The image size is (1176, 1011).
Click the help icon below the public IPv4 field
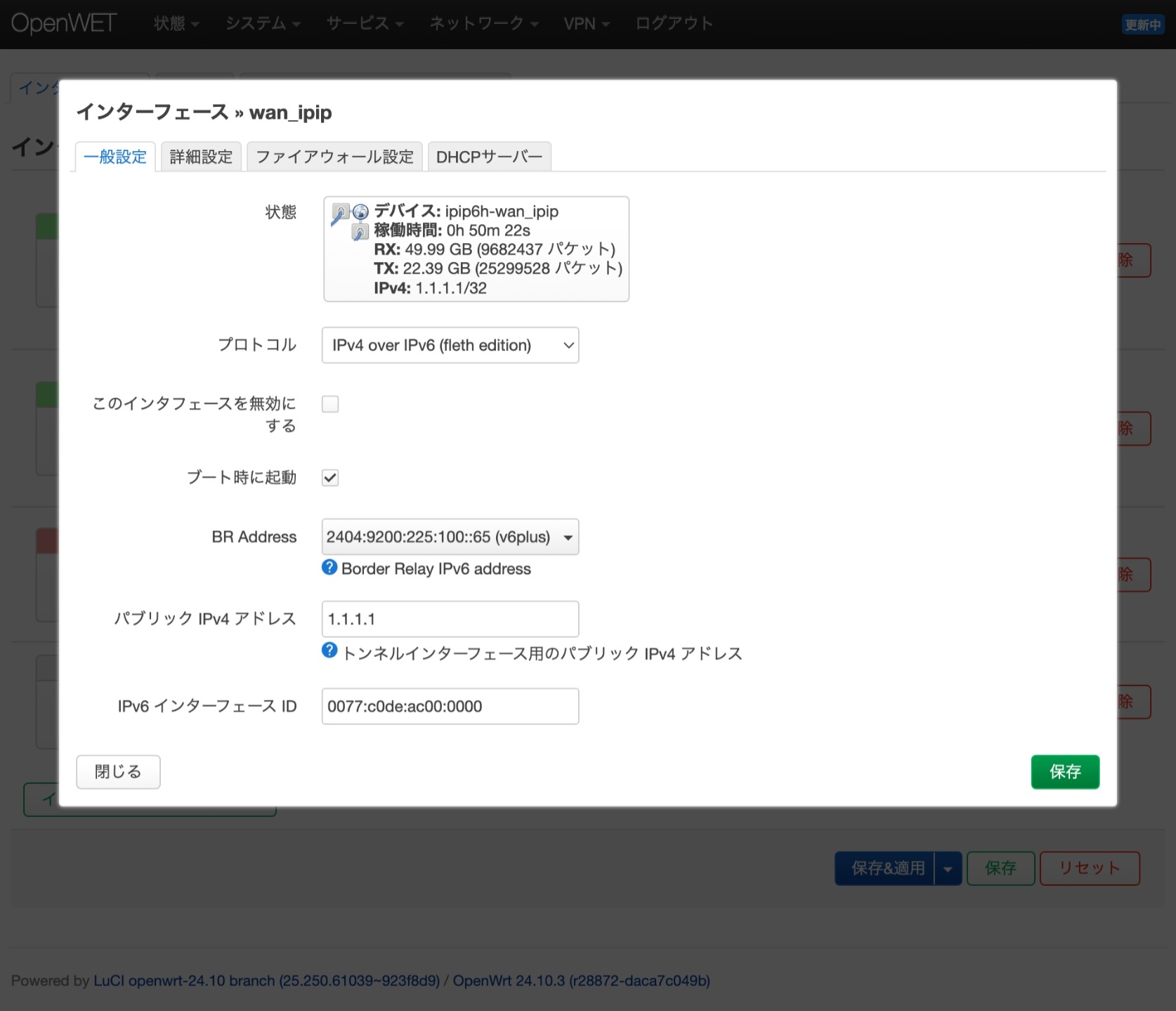point(329,651)
